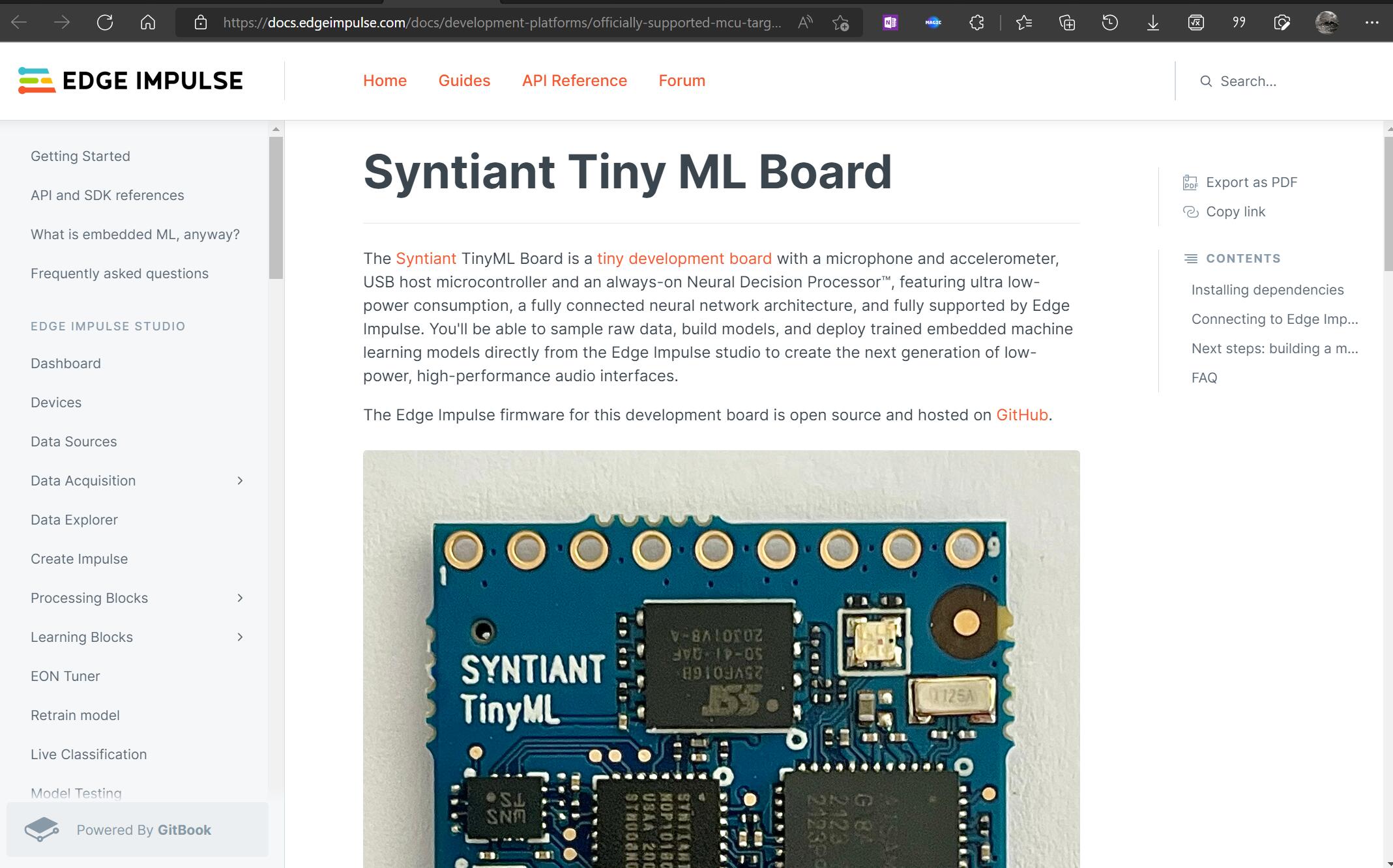Open the Create Impulse page

pos(79,559)
